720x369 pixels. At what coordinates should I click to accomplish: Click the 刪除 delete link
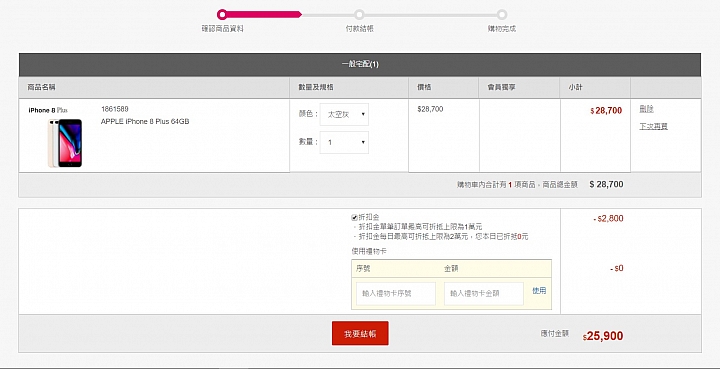[x=647, y=109]
